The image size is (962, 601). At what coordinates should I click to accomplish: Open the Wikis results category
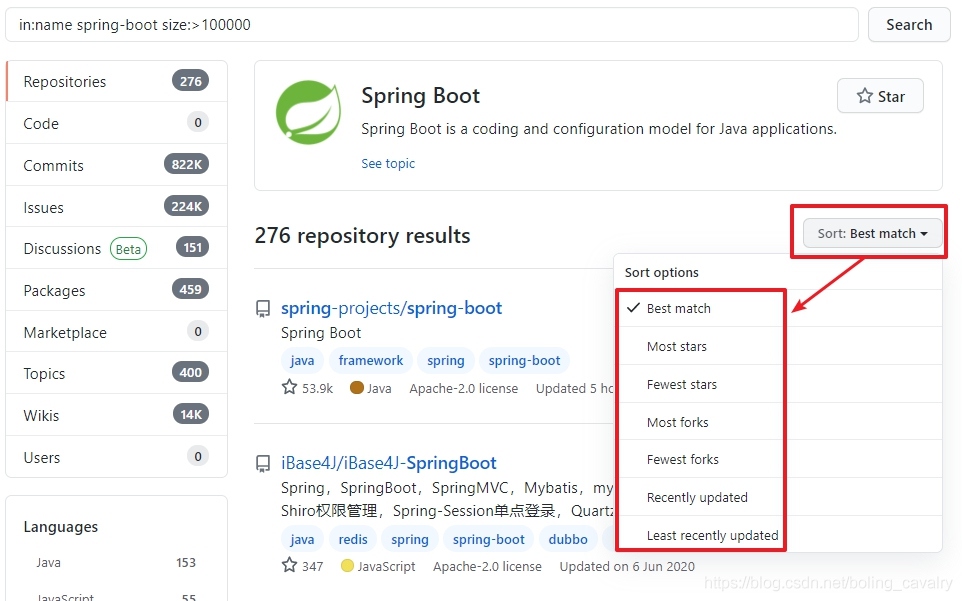[x=117, y=415]
